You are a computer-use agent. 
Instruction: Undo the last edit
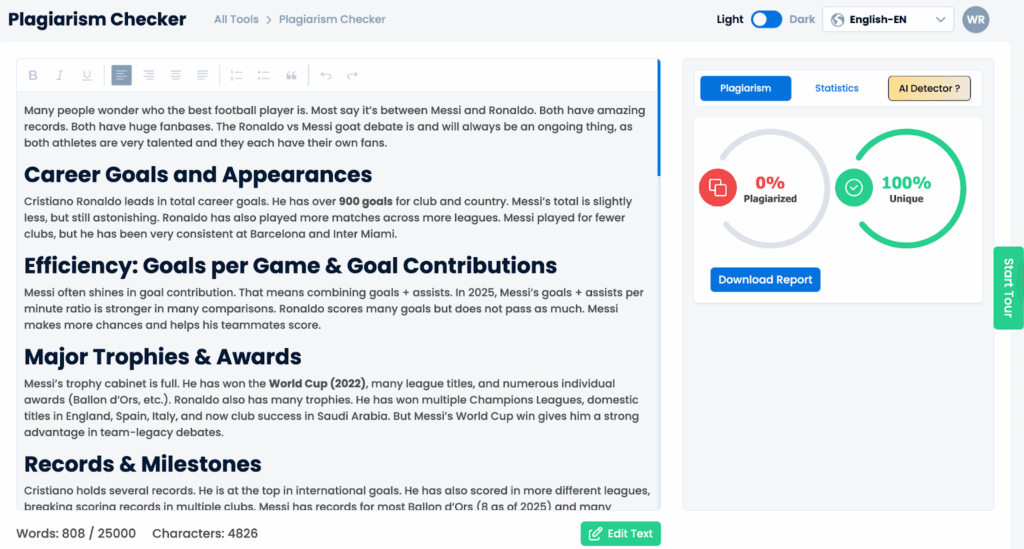[x=325, y=75]
